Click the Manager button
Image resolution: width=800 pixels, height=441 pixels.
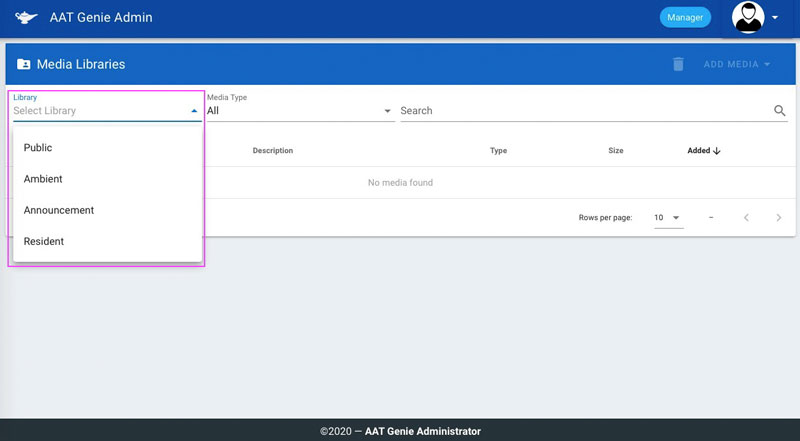tap(684, 17)
